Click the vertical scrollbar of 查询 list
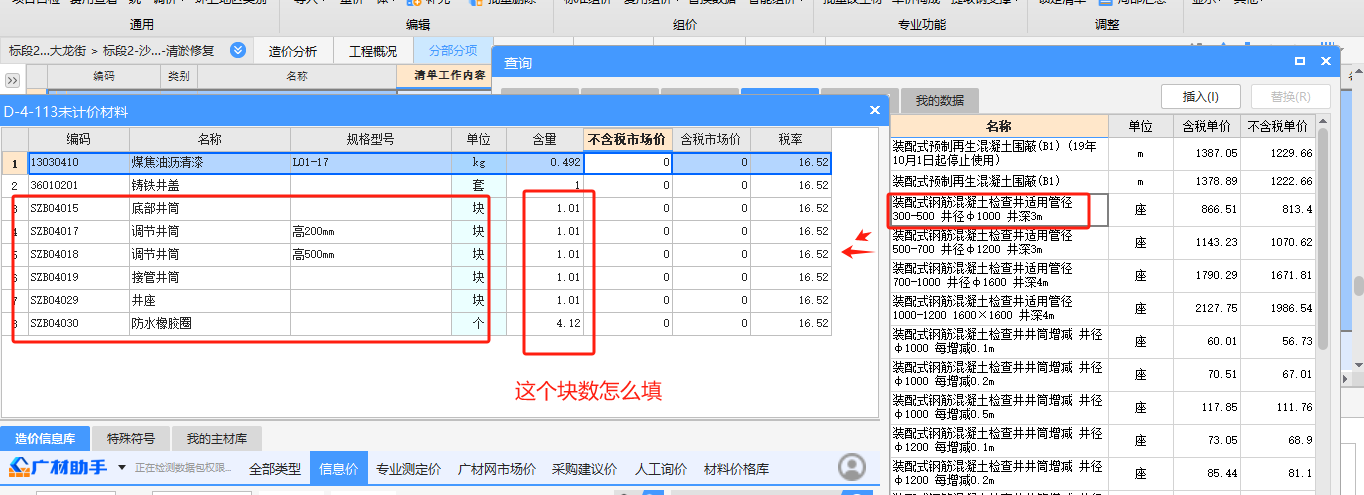1364x495 pixels. [x=1323, y=240]
